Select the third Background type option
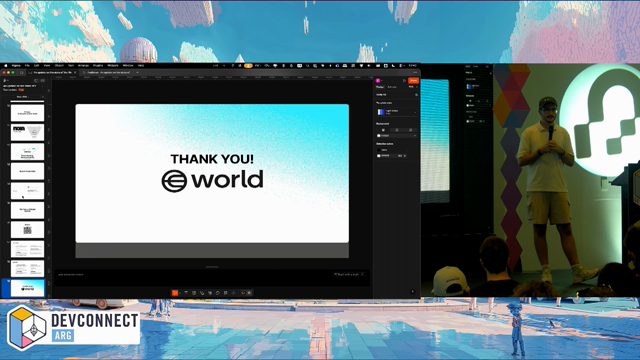Screen dimensions: 640x360 coord(411,130)
